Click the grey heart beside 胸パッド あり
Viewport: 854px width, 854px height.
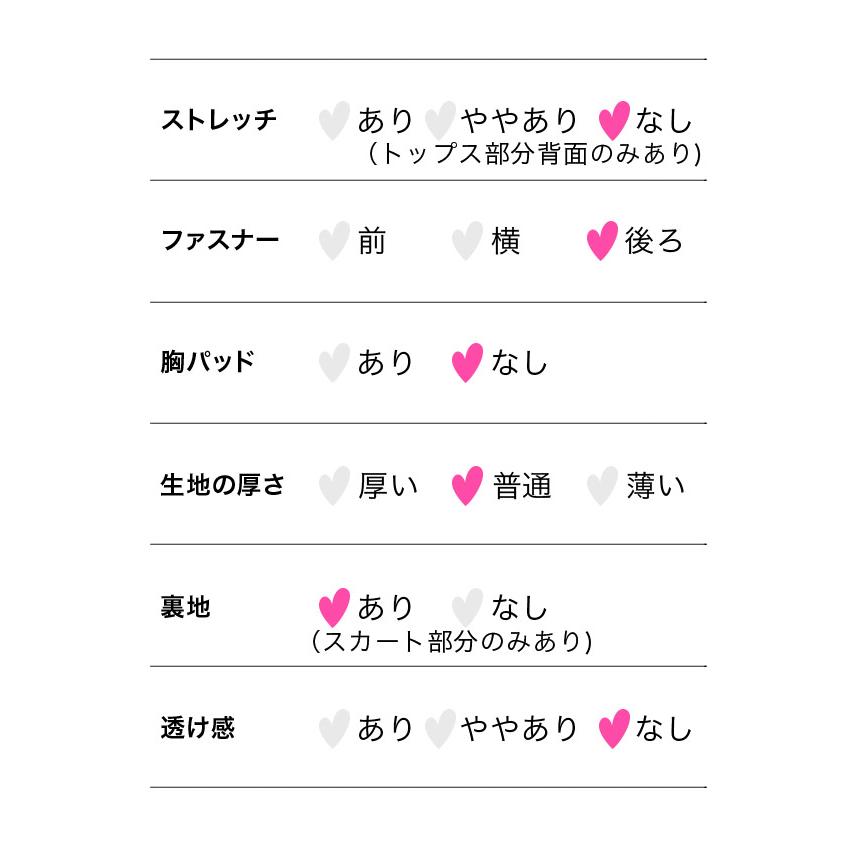tap(333, 363)
